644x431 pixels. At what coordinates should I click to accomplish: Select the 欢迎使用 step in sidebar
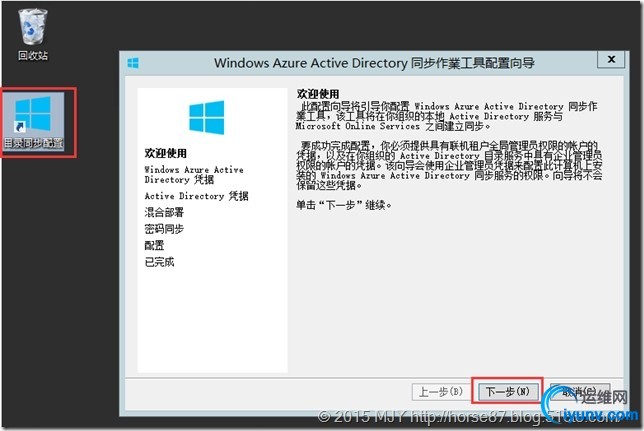click(166, 153)
